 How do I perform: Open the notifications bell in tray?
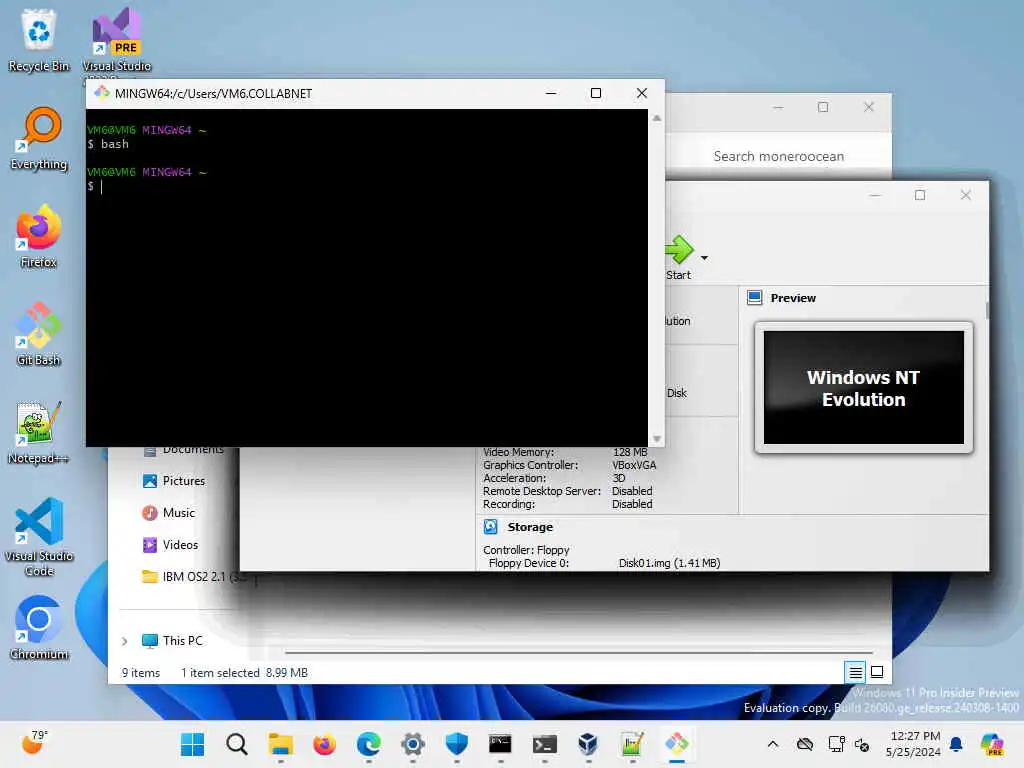click(956, 744)
